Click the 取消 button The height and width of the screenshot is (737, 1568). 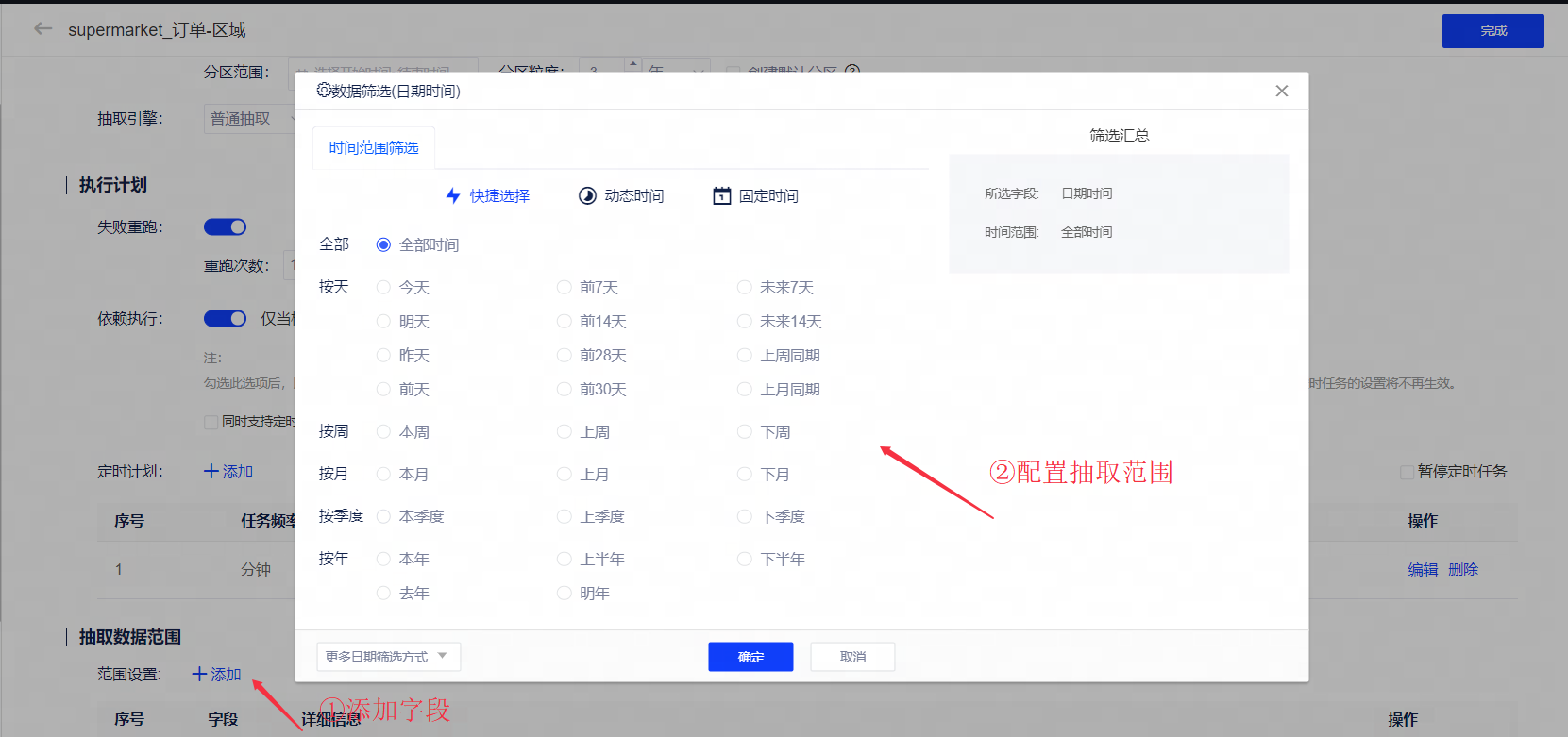pos(852,657)
